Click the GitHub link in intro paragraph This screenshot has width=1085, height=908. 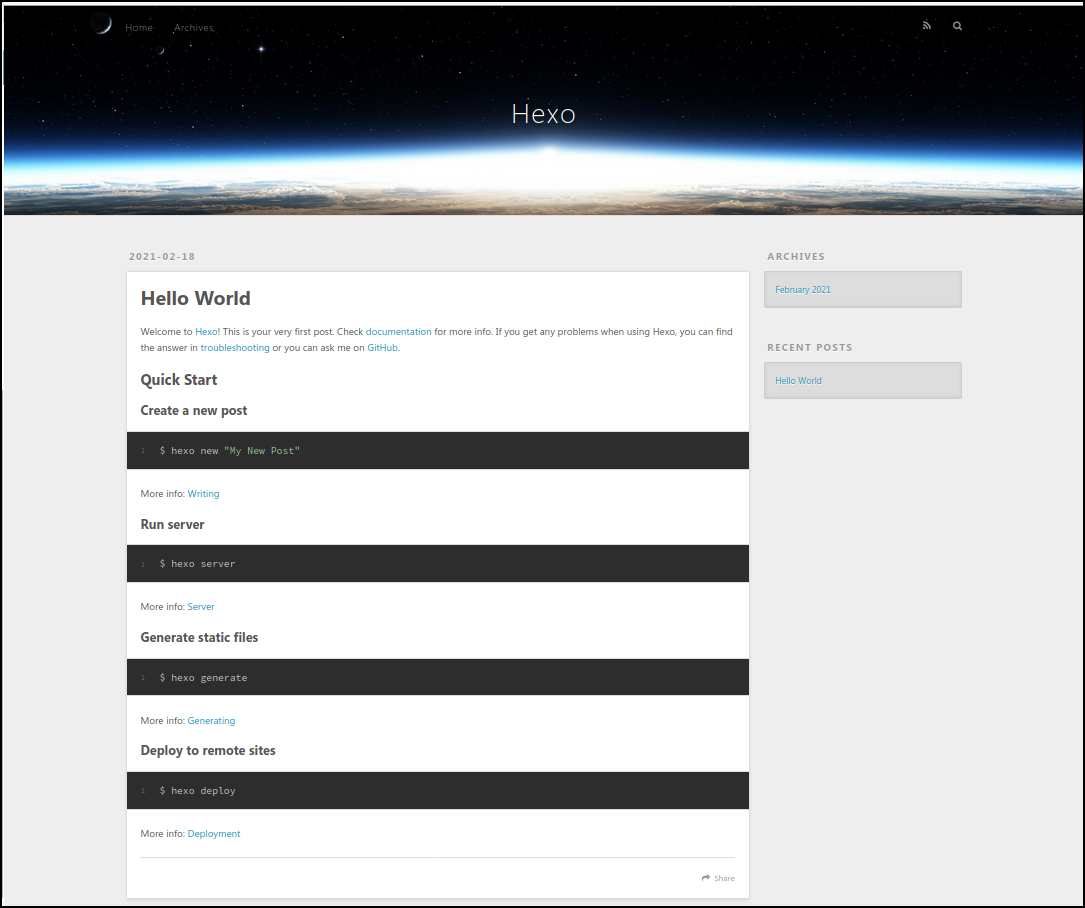[382, 348]
